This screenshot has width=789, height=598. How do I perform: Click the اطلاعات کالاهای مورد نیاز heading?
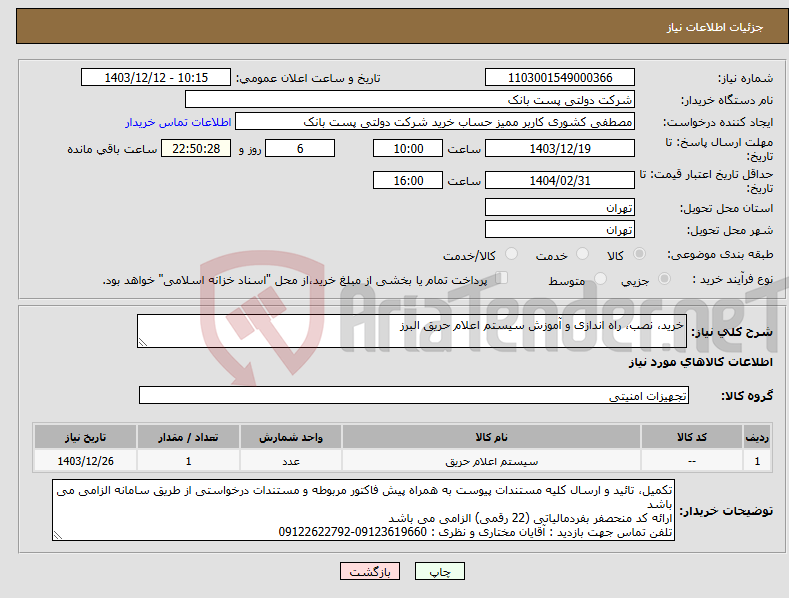pos(700,362)
